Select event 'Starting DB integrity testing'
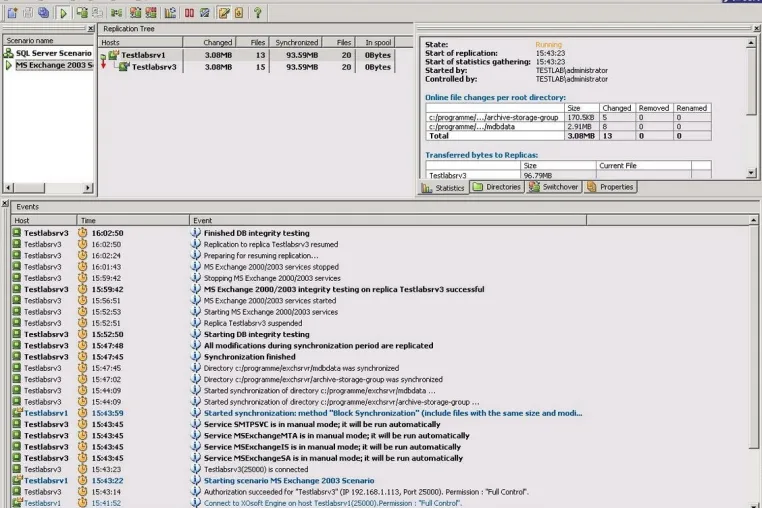Image resolution: width=762 pixels, height=508 pixels. (257, 334)
